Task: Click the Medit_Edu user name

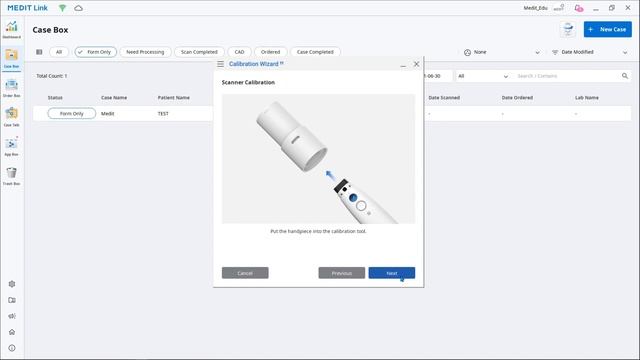Action: click(x=536, y=8)
